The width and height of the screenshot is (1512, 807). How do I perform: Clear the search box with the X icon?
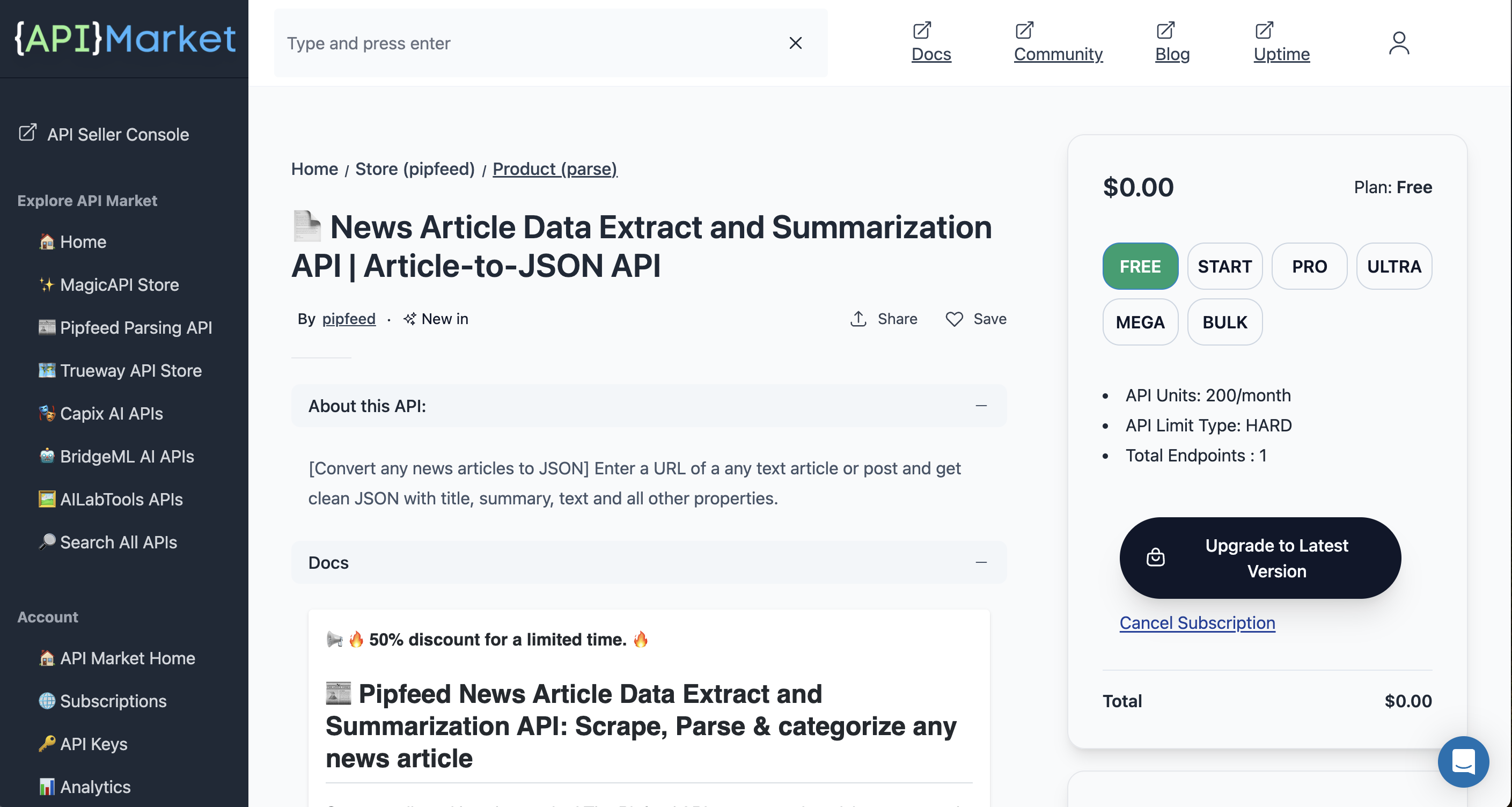point(795,43)
